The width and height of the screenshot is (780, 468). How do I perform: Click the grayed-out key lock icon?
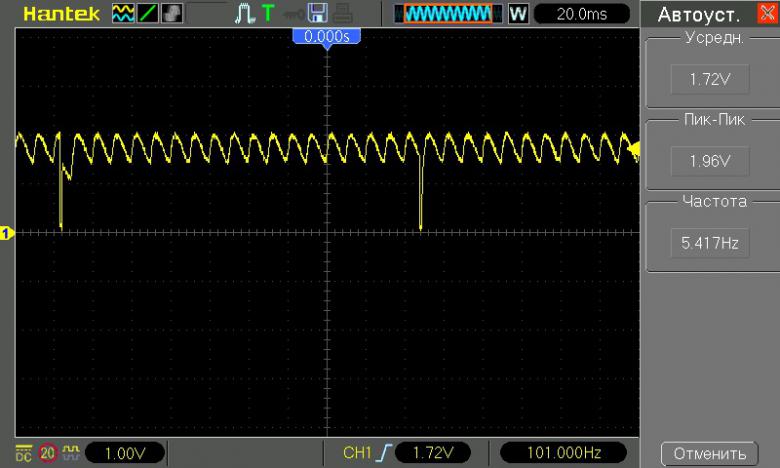292,15
